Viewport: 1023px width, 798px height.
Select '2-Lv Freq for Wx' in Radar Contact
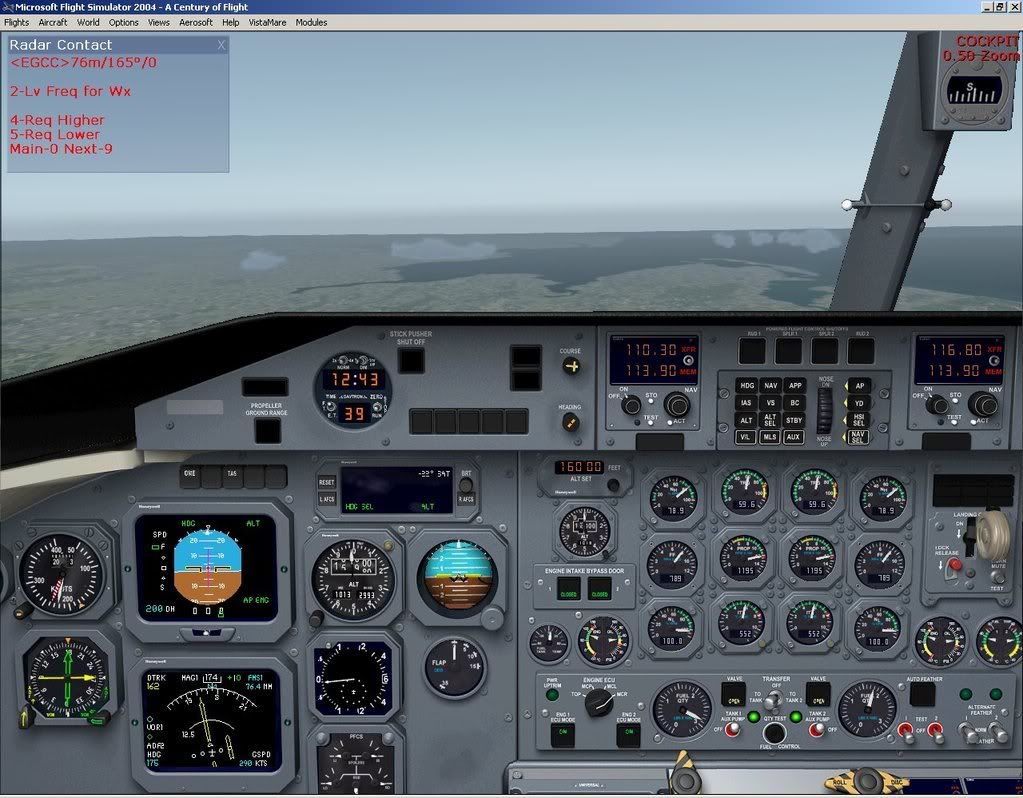coord(70,91)
